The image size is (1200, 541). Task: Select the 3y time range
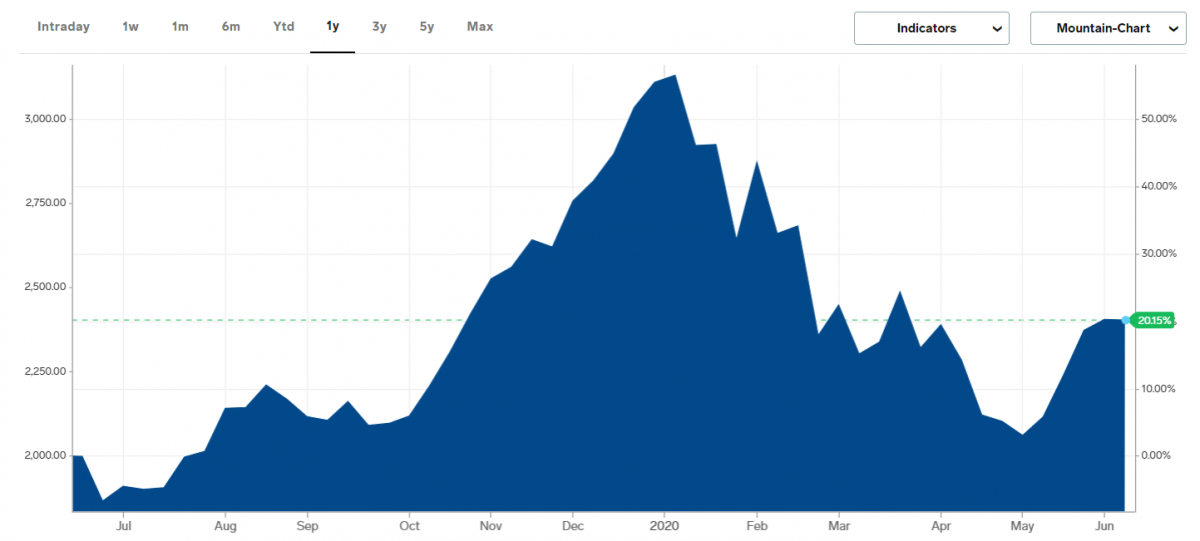(379, 27)
